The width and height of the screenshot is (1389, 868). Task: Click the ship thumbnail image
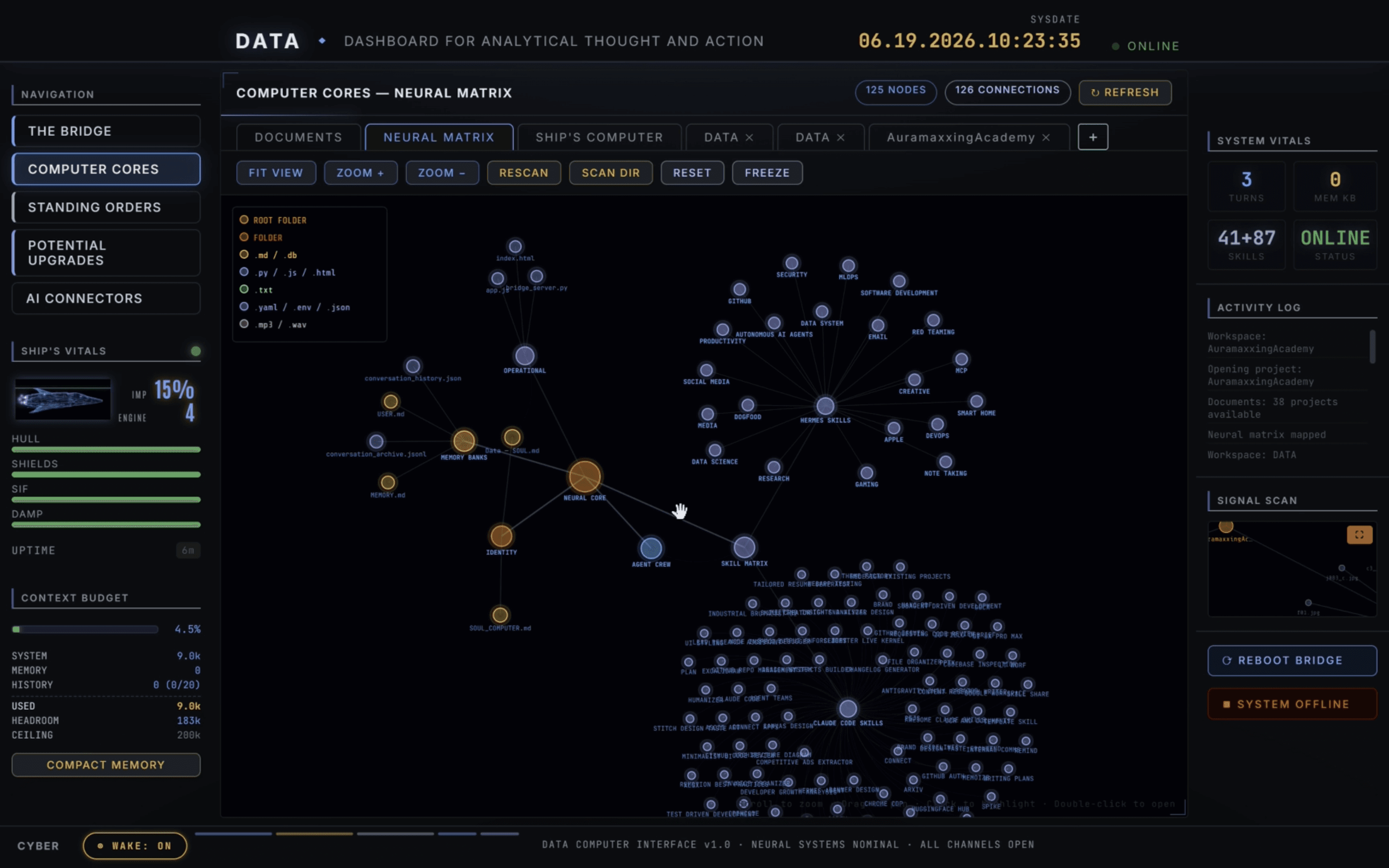(63, 400)
